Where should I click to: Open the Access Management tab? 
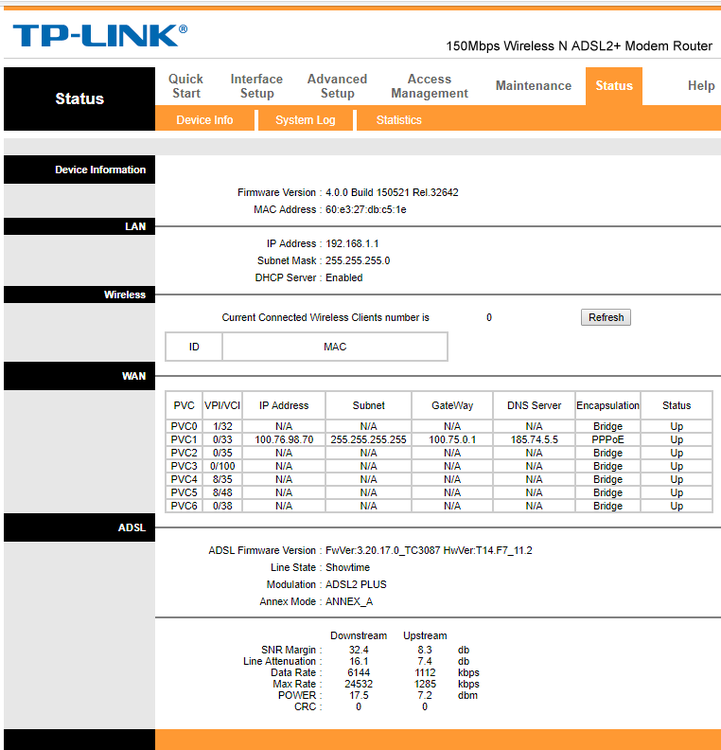429,86
